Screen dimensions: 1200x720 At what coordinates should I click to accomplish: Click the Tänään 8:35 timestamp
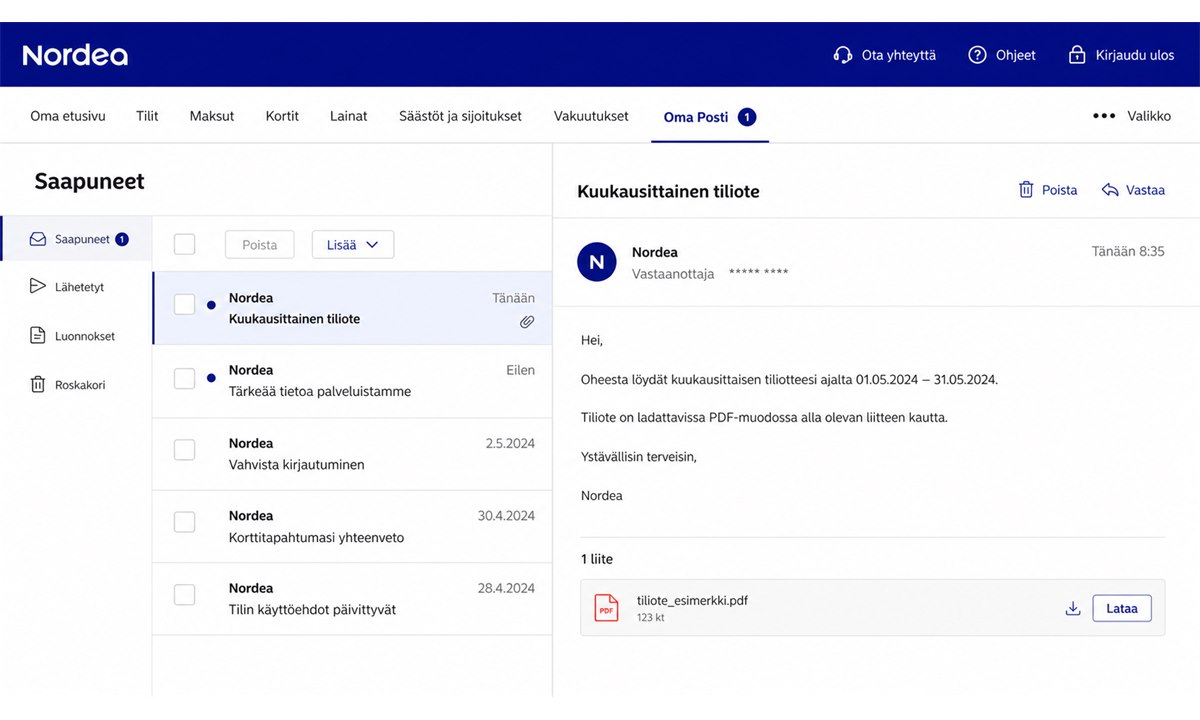1128,252
